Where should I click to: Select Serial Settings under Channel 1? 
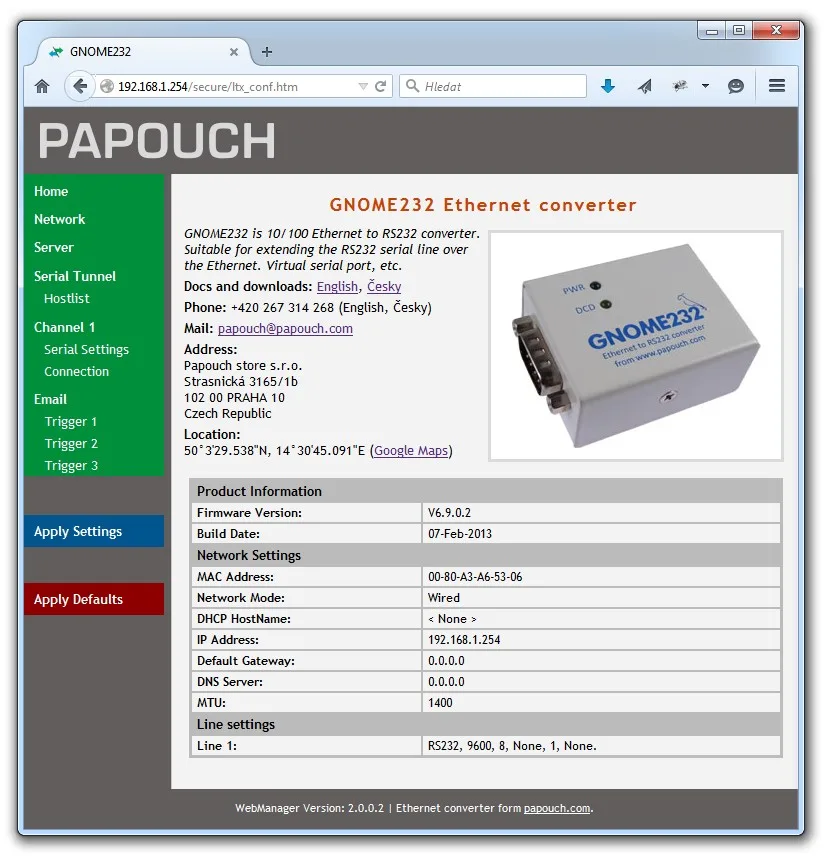click(x=86, y=349)
